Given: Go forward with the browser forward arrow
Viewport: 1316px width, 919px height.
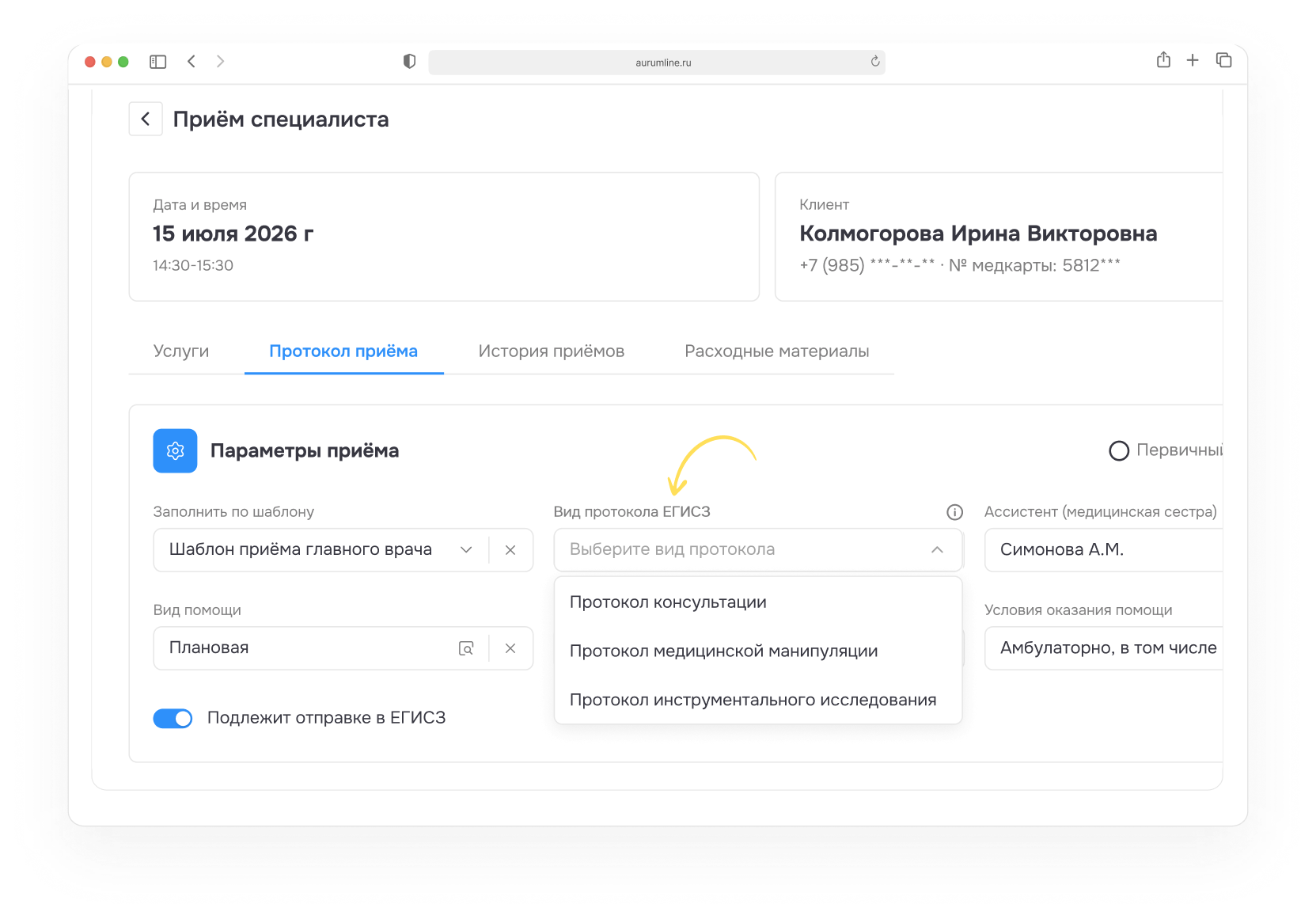Looking at the screenshot, I should tap(220, 61).
